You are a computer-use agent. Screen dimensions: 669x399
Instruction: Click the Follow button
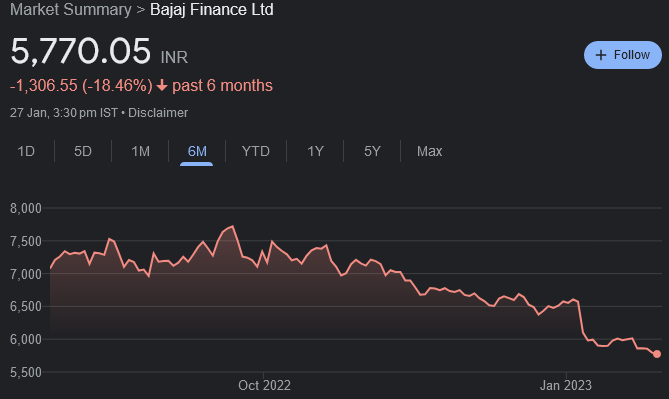point(622,55)
